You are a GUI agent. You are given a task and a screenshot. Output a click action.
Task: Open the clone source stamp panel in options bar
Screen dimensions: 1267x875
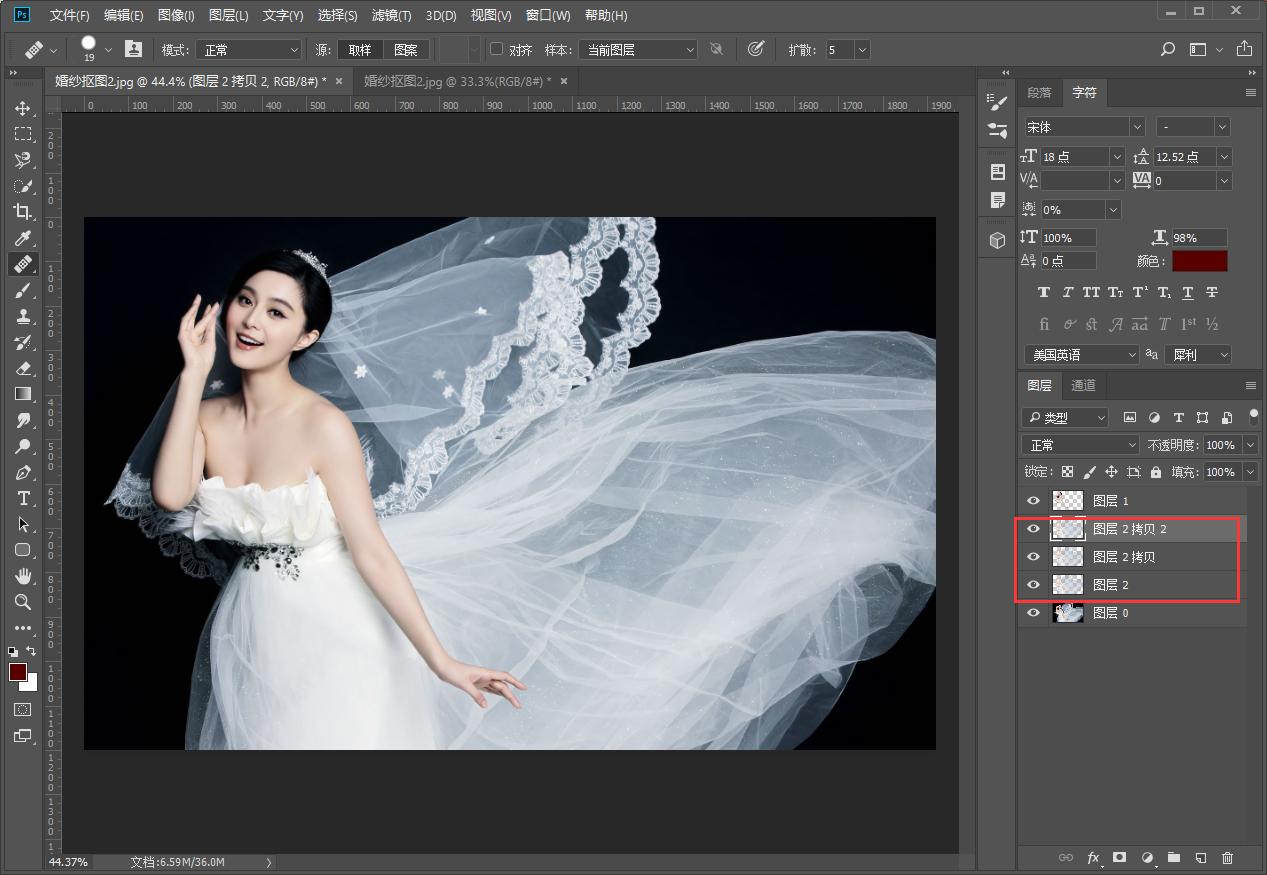[133, 49]
